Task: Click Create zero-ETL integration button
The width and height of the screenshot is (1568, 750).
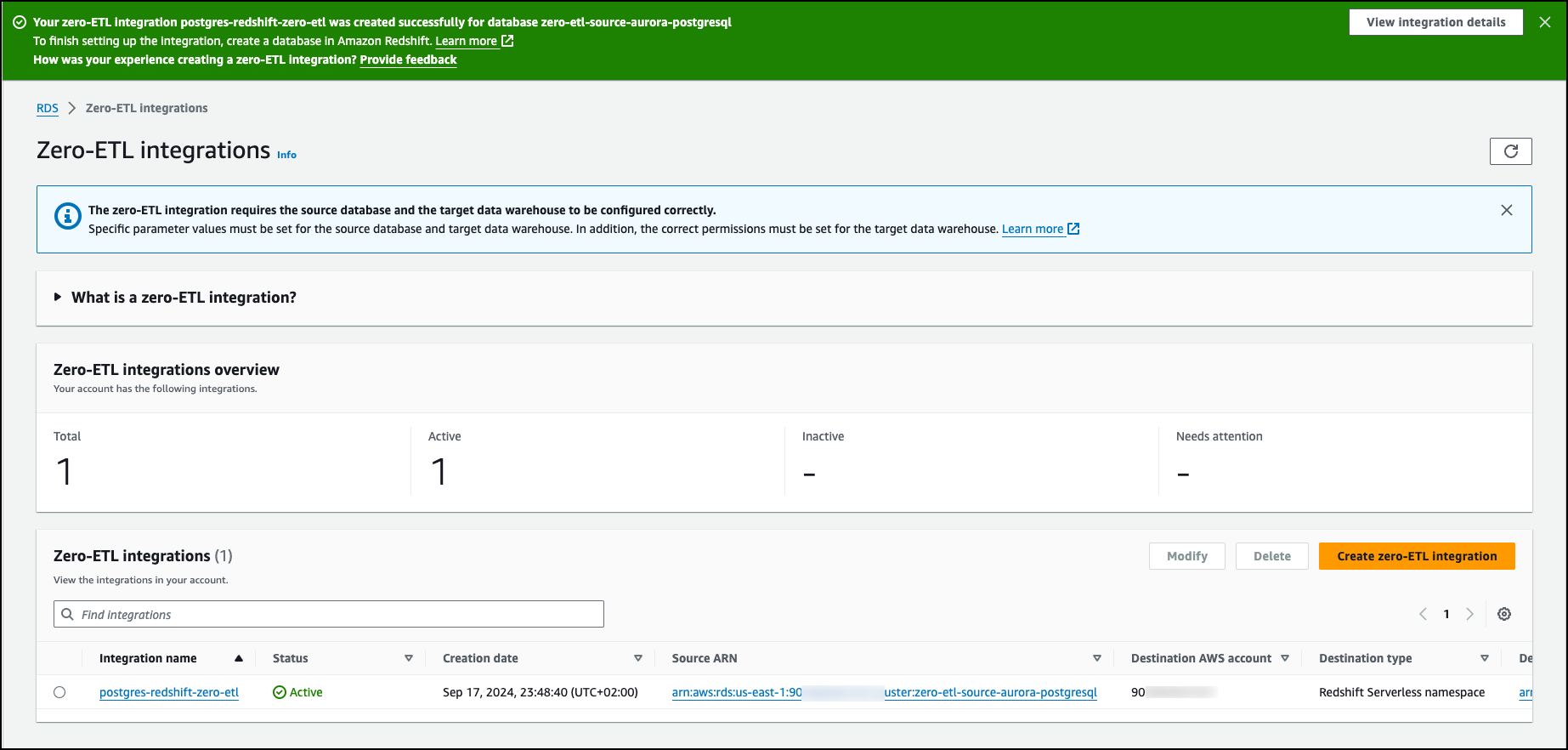Action: pyautogui.click(x=1417, y=556)
